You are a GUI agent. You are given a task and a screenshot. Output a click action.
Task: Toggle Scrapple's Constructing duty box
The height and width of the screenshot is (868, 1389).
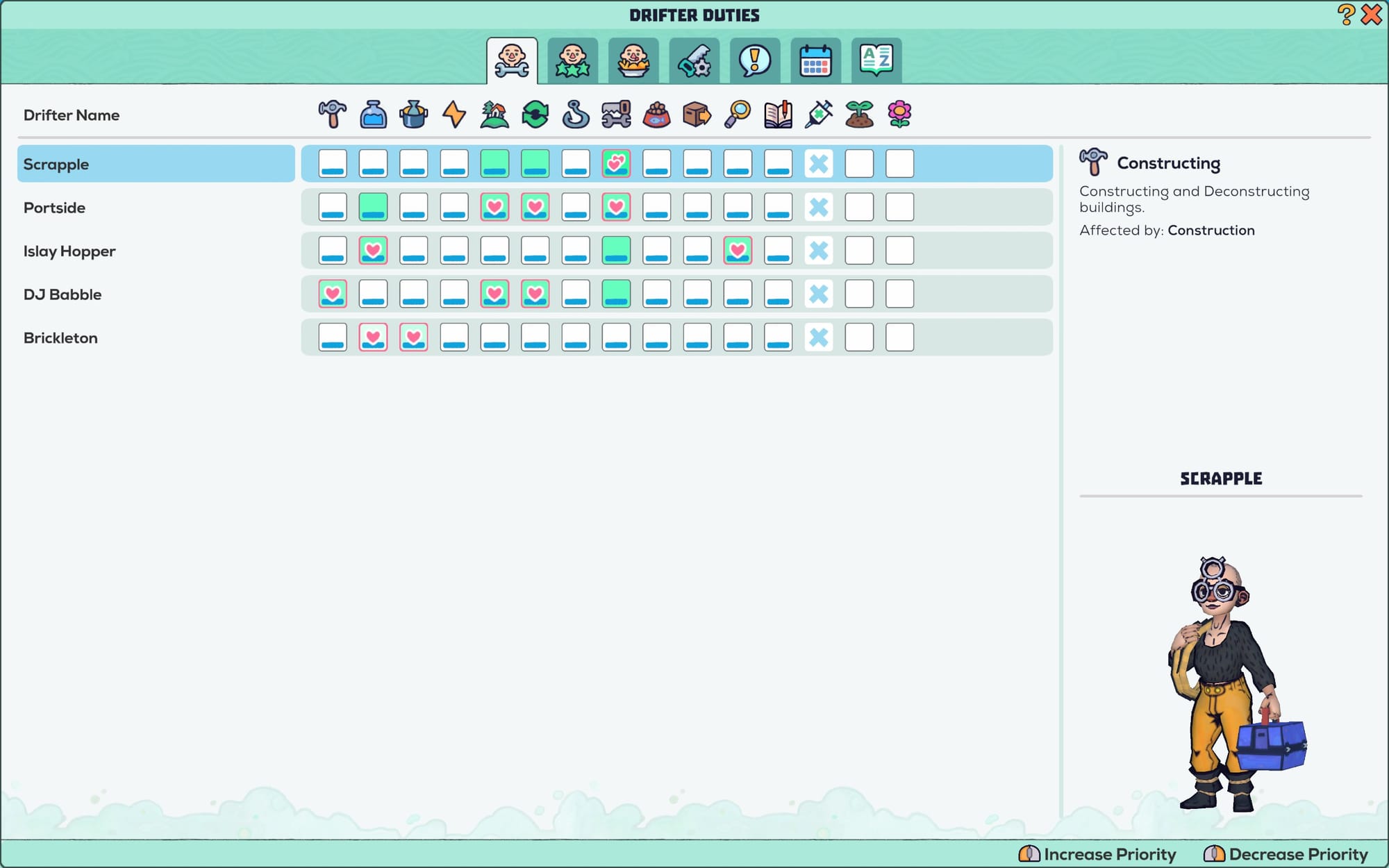tap(333, 164)
